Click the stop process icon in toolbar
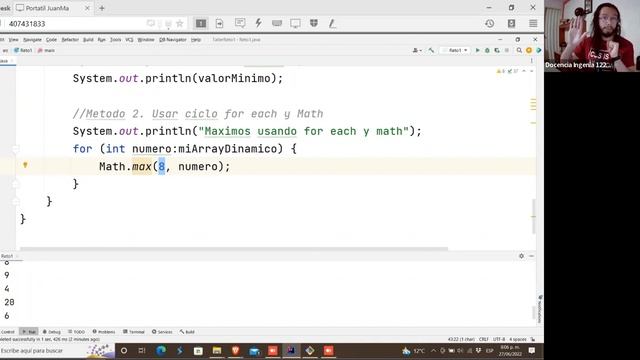640x360 pixels. coord(507,50)
